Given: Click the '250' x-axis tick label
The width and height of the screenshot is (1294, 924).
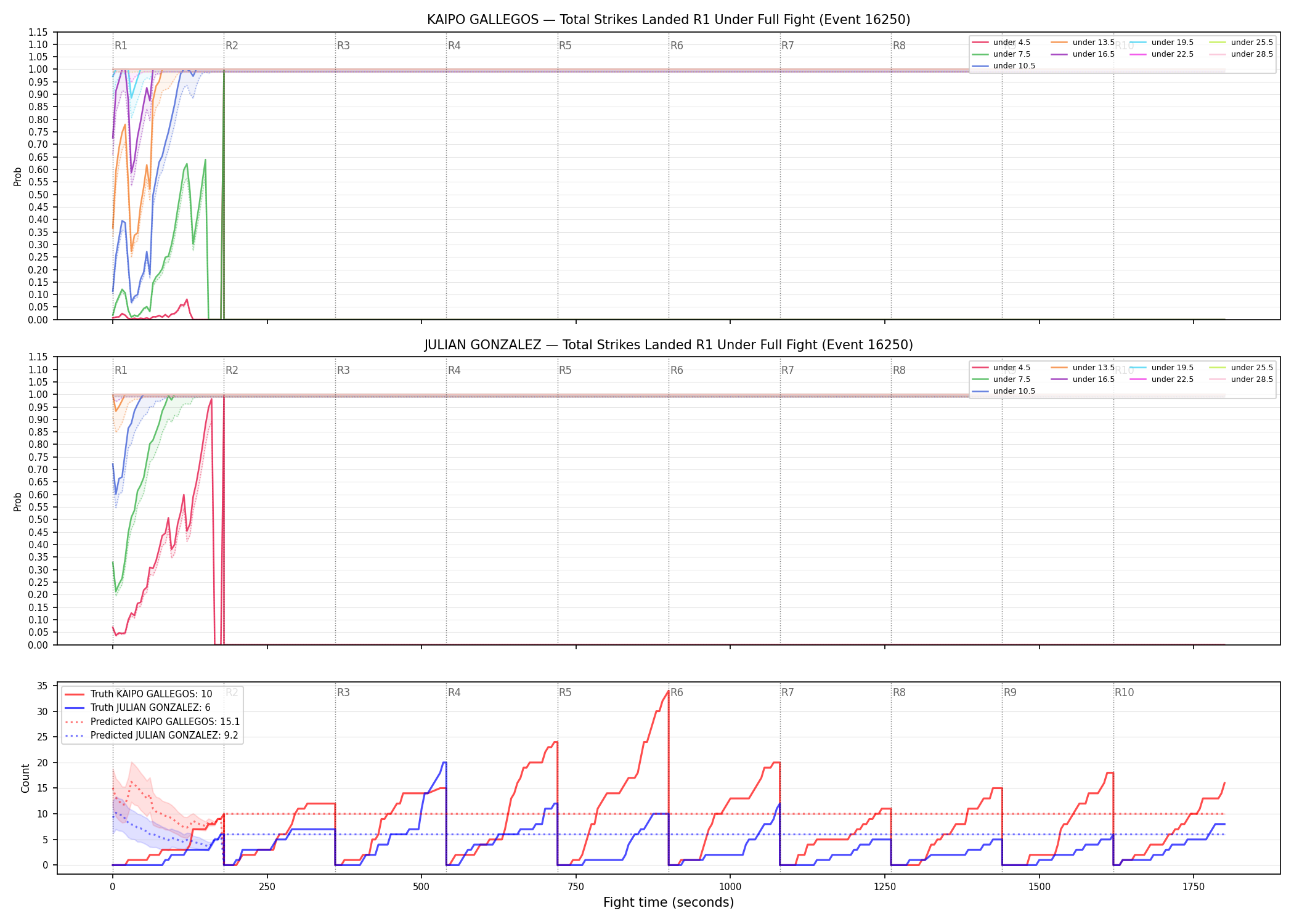Looking at the screenshot, I should [x=267, y=887].
